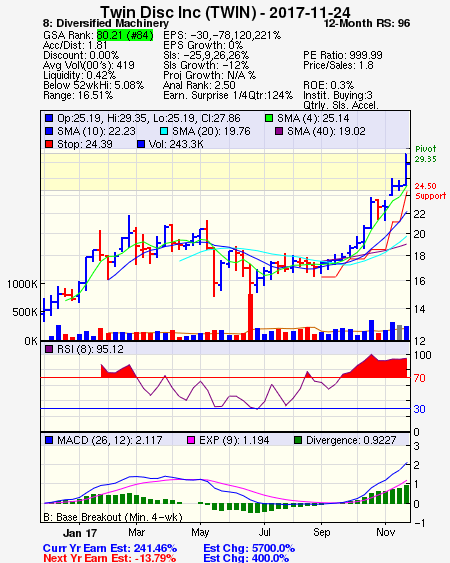Screen dimensions: 450x563
Task: Click the blue Vol legend swatch
Action: pyautogui.click(x=141, y=144)
